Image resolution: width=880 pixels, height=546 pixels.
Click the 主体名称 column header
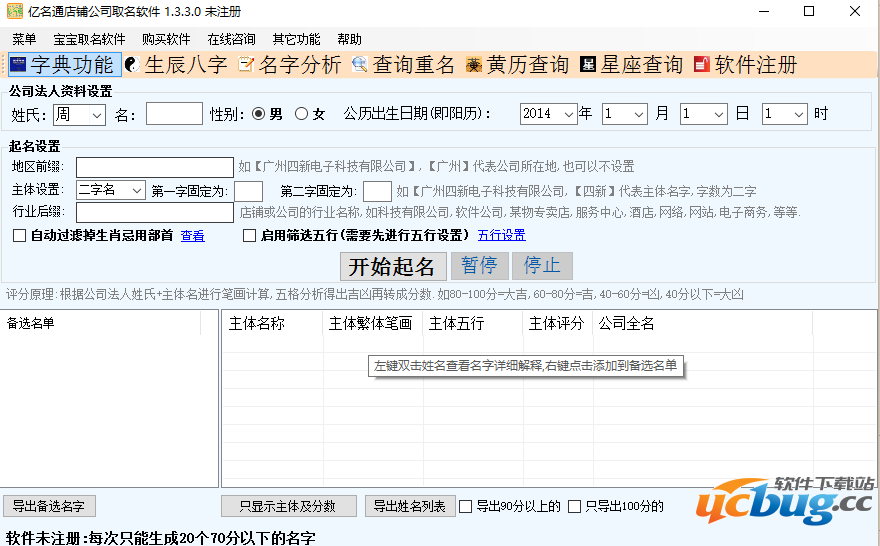273,323
